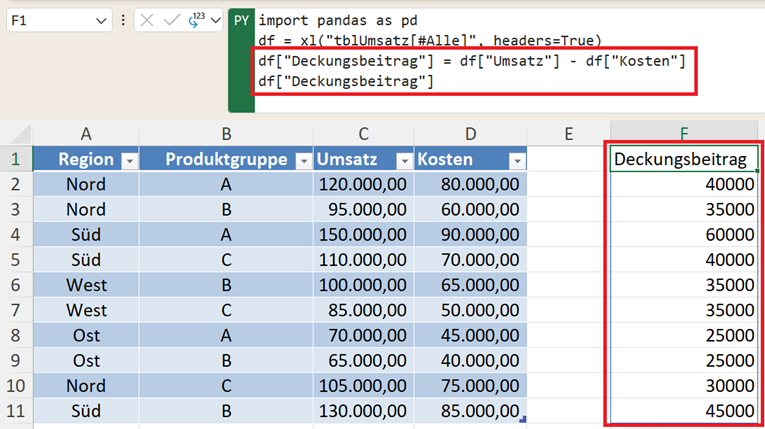The height and width of the screenshot is (429, 765).
Task: Open the Umsatz column filter button
Action: pos(403,160)
